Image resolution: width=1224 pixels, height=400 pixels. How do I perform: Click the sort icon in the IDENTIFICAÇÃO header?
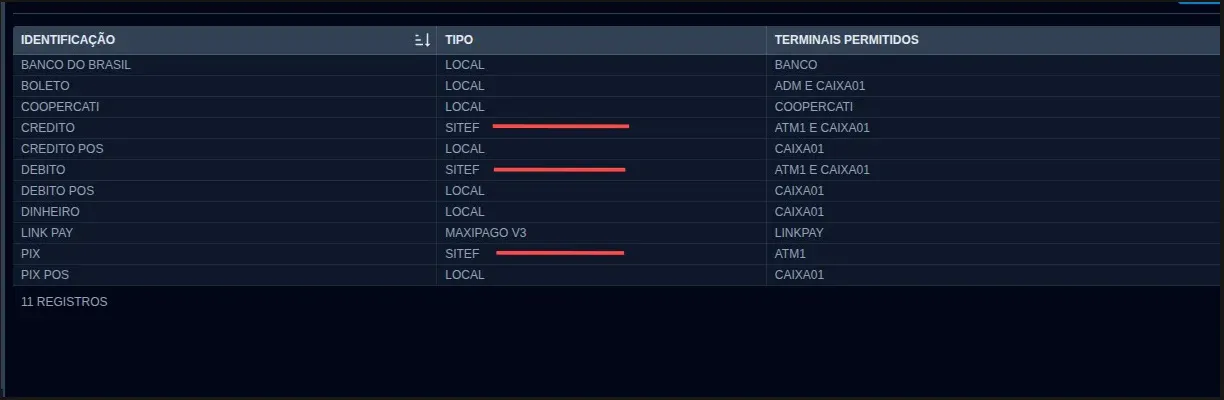422,40
